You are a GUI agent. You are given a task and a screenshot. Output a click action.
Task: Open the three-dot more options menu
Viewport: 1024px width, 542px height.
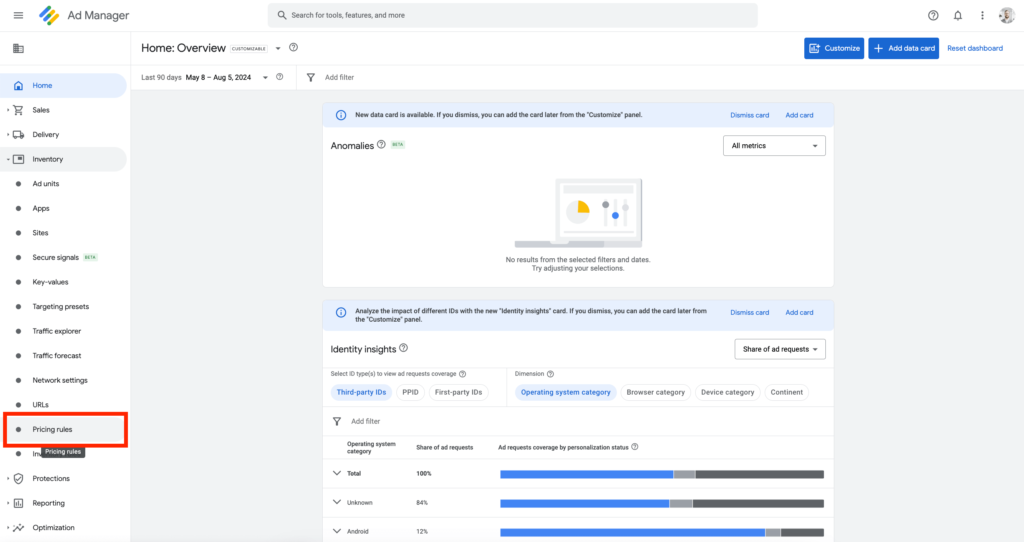point(982,15)
